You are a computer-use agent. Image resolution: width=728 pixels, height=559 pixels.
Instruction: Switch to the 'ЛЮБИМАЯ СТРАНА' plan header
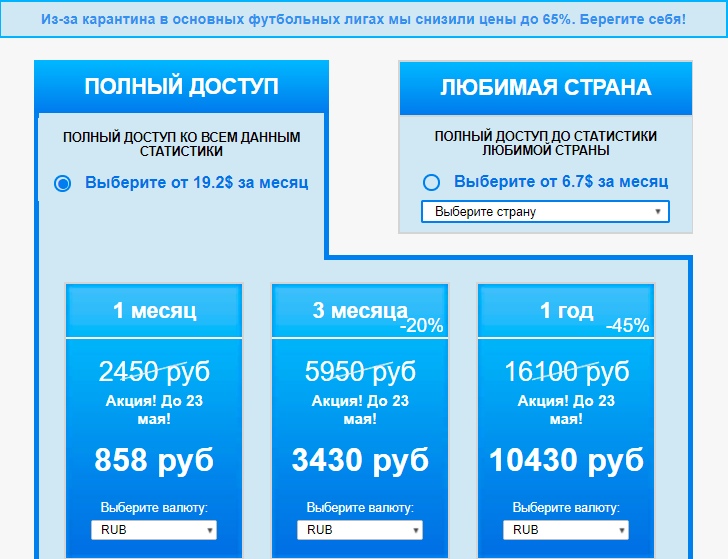[x=545, y=88]
